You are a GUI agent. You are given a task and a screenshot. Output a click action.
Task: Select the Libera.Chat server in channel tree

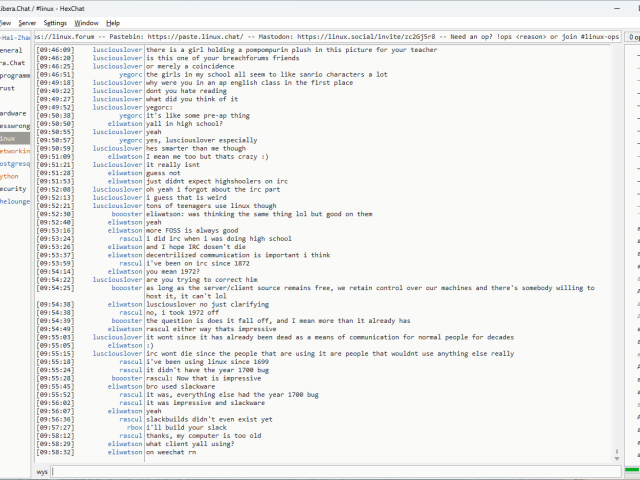[x=12, y=62]
